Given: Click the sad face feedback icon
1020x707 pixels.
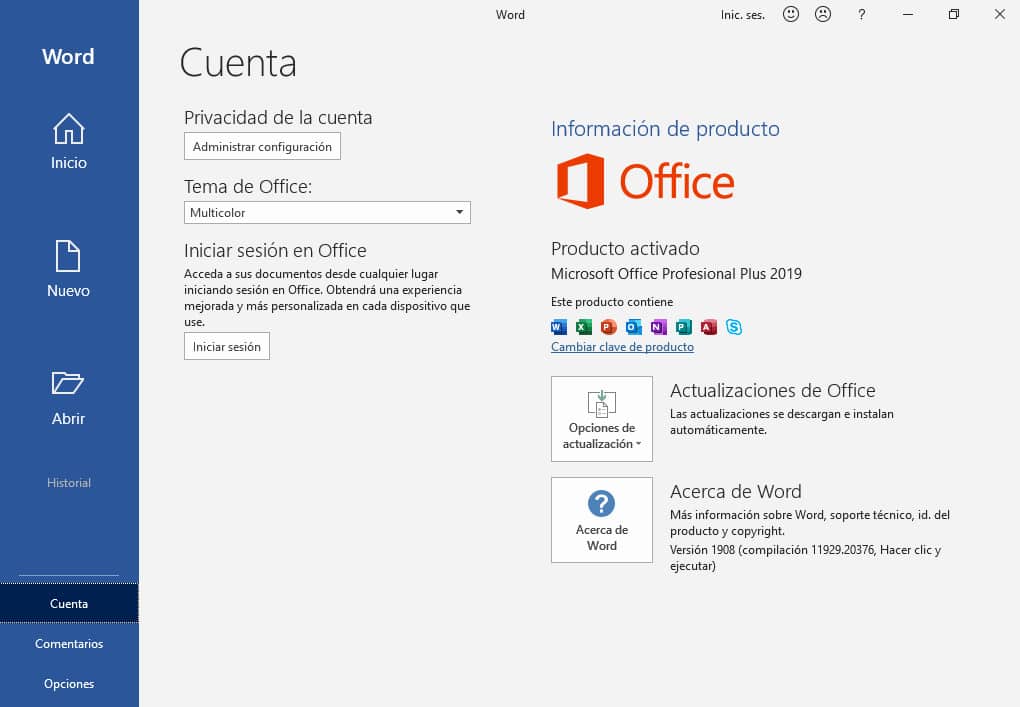Looking at the screenshot, I should 823,15.
